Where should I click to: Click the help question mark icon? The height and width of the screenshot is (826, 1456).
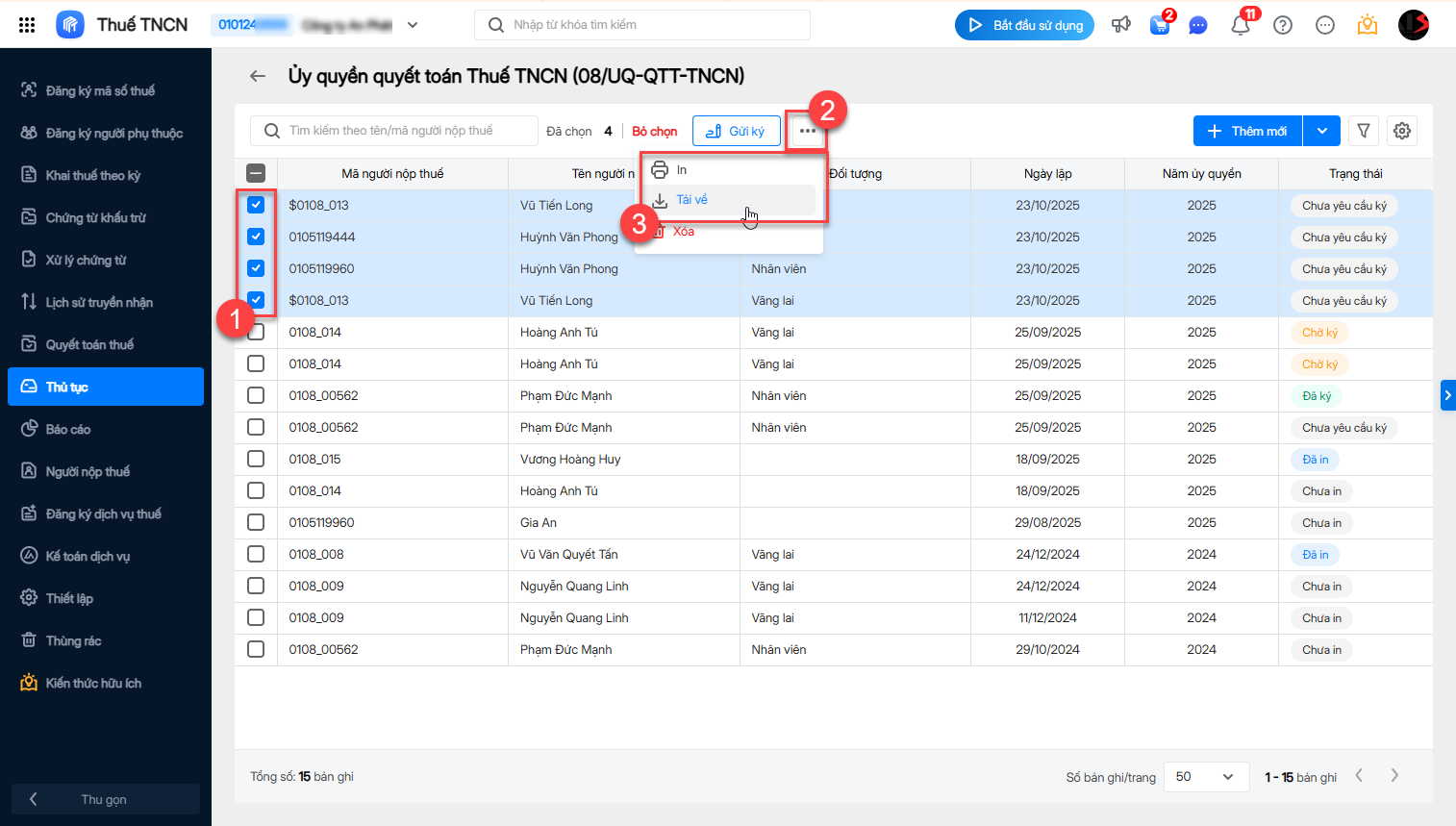point(1283,25)
